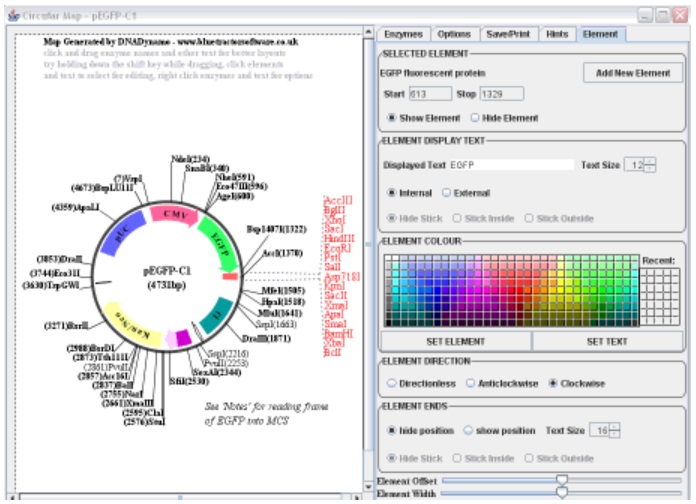
Task: Decrease the display text size stepper
Action: (x=649, y=169)
